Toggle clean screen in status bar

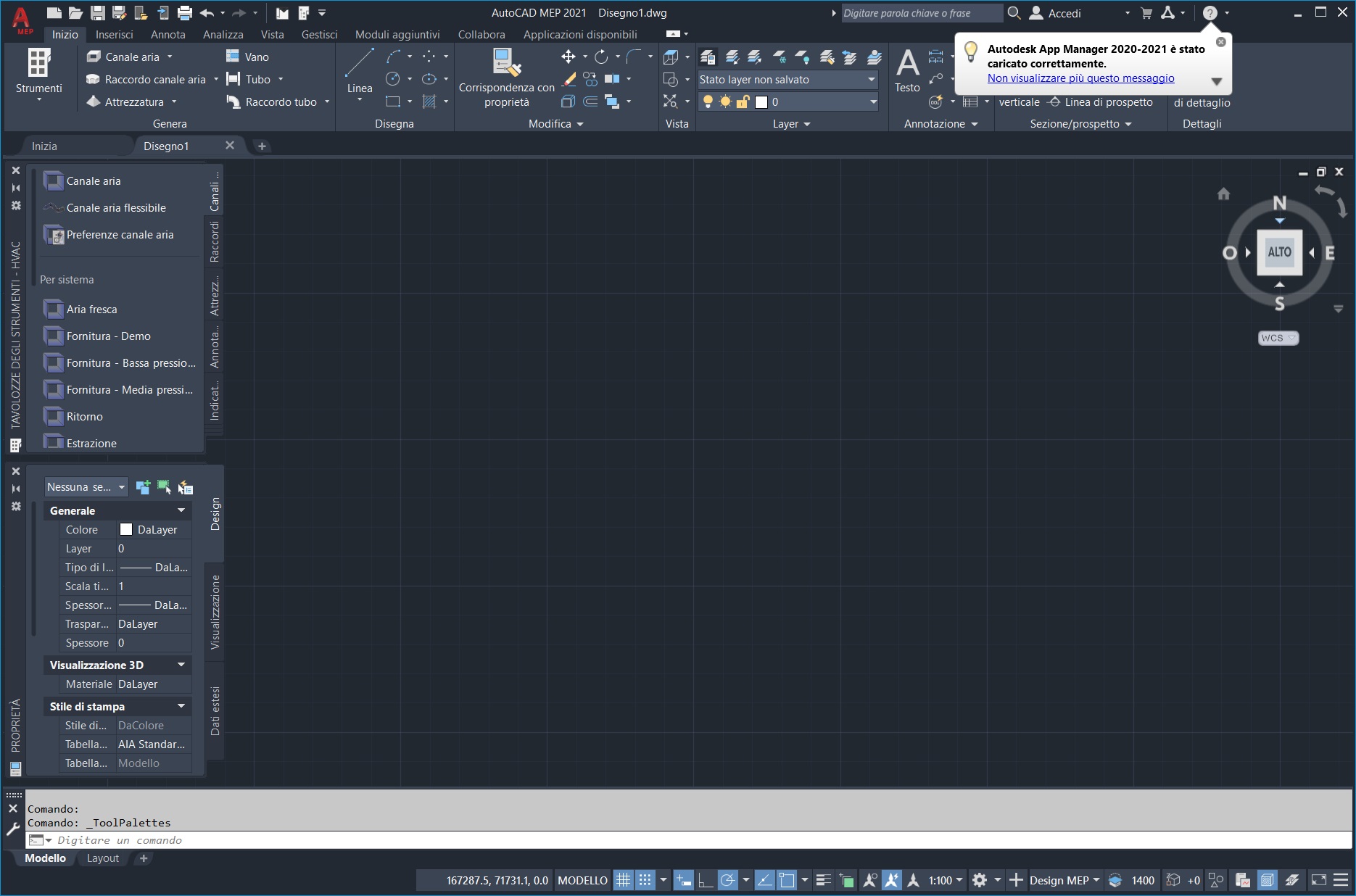[1319, 880]
